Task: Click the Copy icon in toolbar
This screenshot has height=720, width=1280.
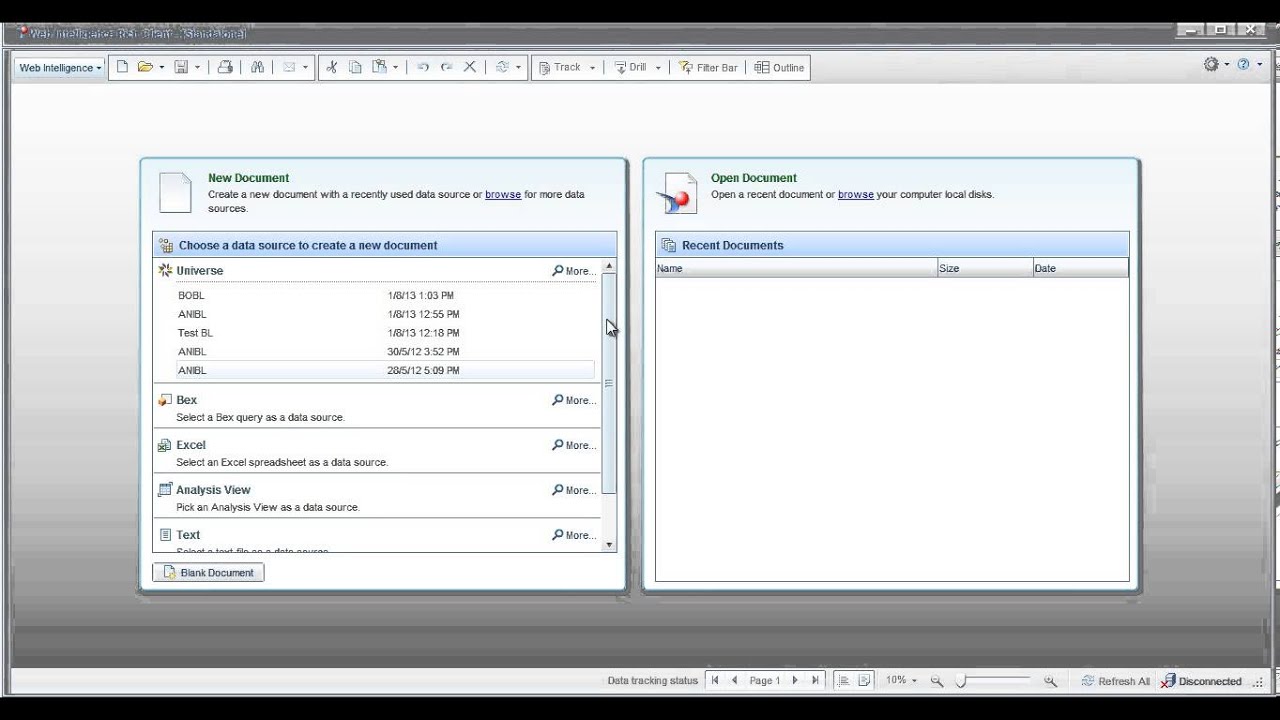Action: (355, 67)
